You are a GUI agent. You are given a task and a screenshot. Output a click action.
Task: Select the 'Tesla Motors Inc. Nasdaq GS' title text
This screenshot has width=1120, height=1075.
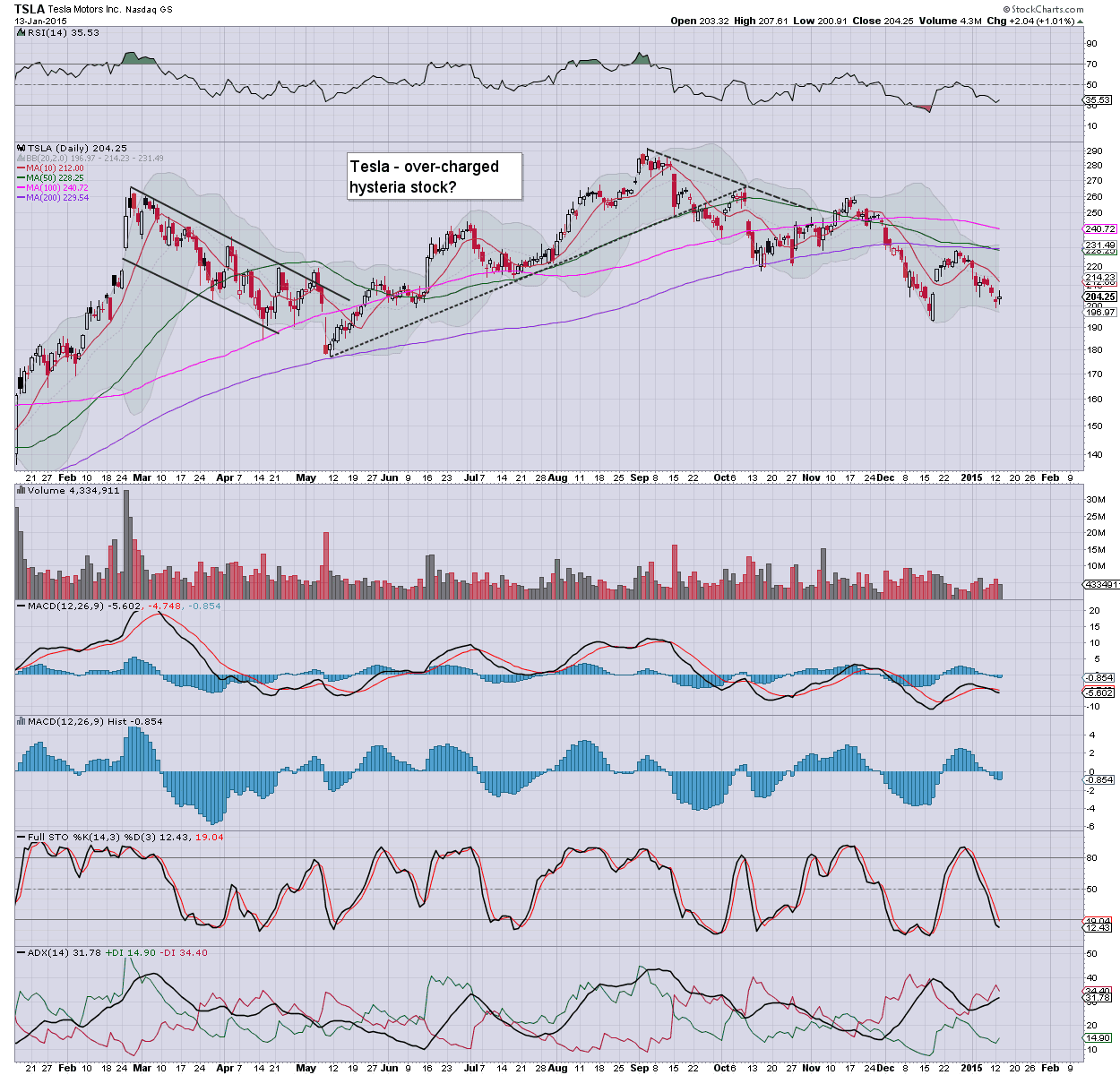(x=111, y=9)
